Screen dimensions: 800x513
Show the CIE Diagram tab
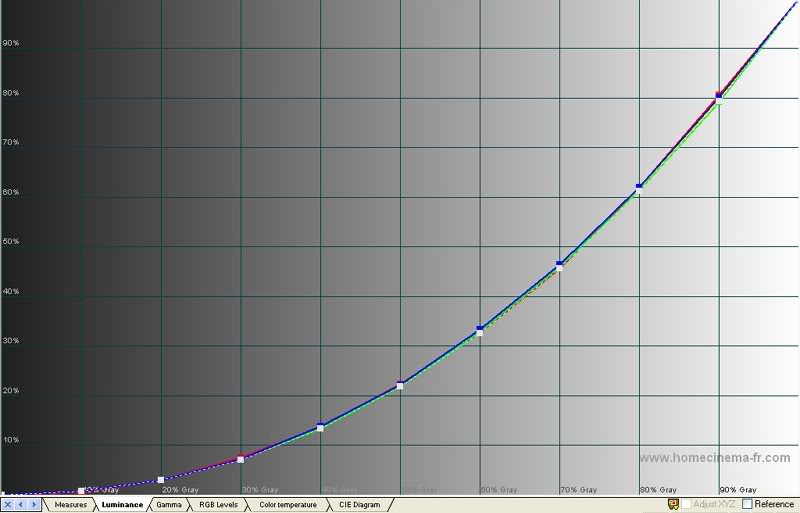point(360,505)
